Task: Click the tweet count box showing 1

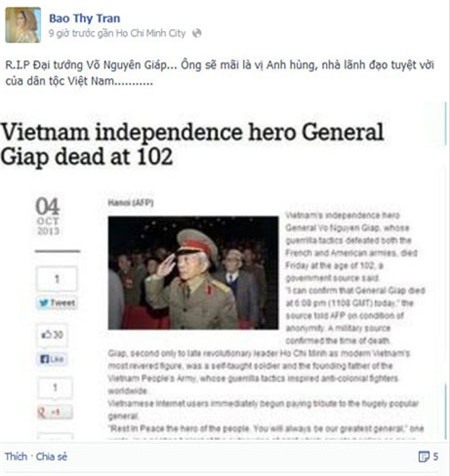Action: [x=57, y=279]
